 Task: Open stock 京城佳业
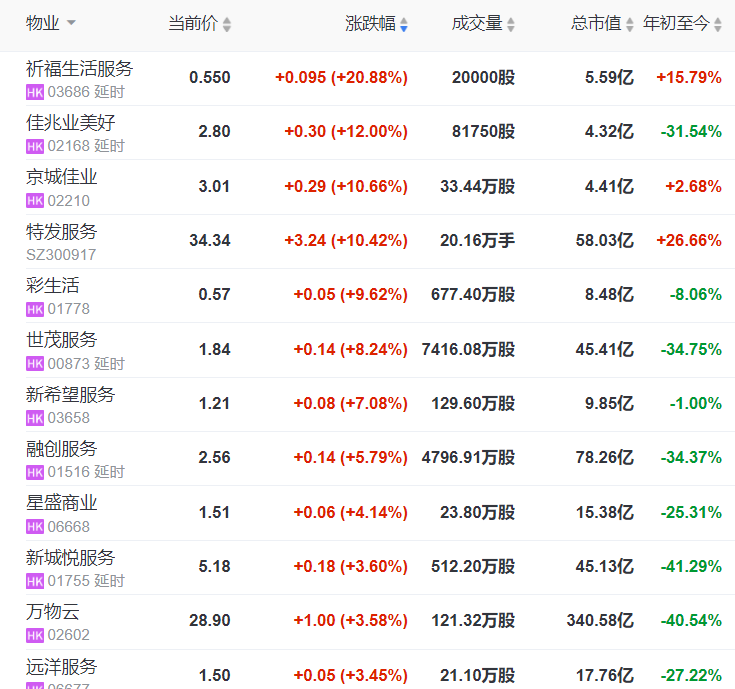tap(61, 177)
